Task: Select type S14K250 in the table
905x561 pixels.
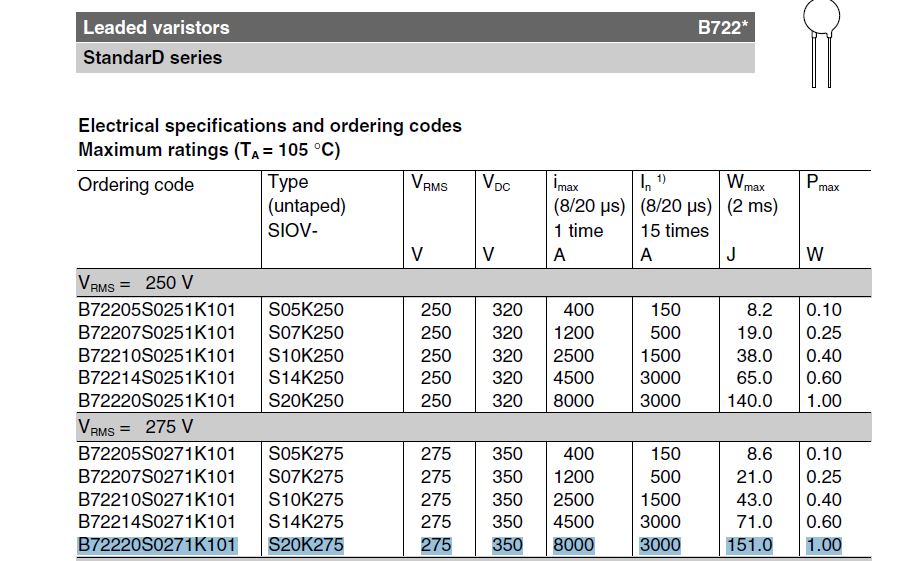Action: coord(306,377)
